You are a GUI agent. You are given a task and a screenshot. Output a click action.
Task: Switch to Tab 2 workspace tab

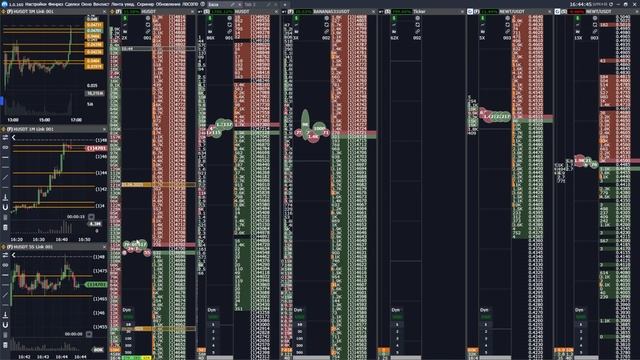pos(250,4)
